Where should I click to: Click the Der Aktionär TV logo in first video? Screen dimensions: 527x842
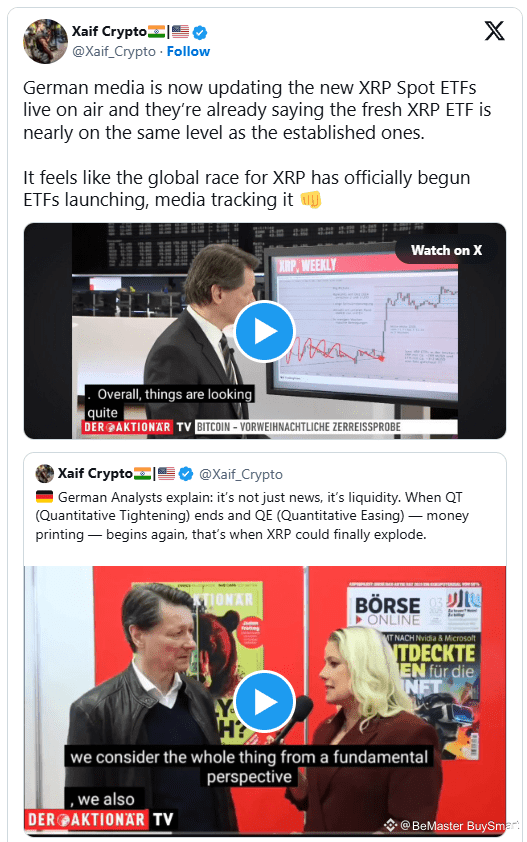(x=137, y=427)
